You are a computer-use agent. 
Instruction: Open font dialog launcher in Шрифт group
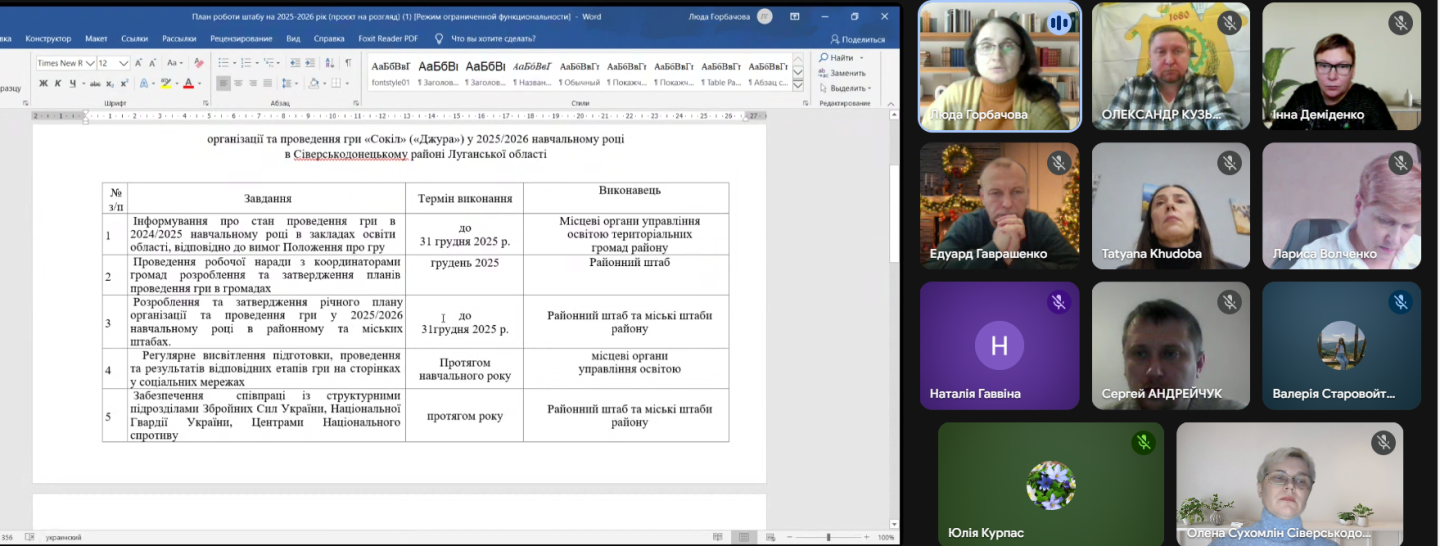click(x=206, y=103)
